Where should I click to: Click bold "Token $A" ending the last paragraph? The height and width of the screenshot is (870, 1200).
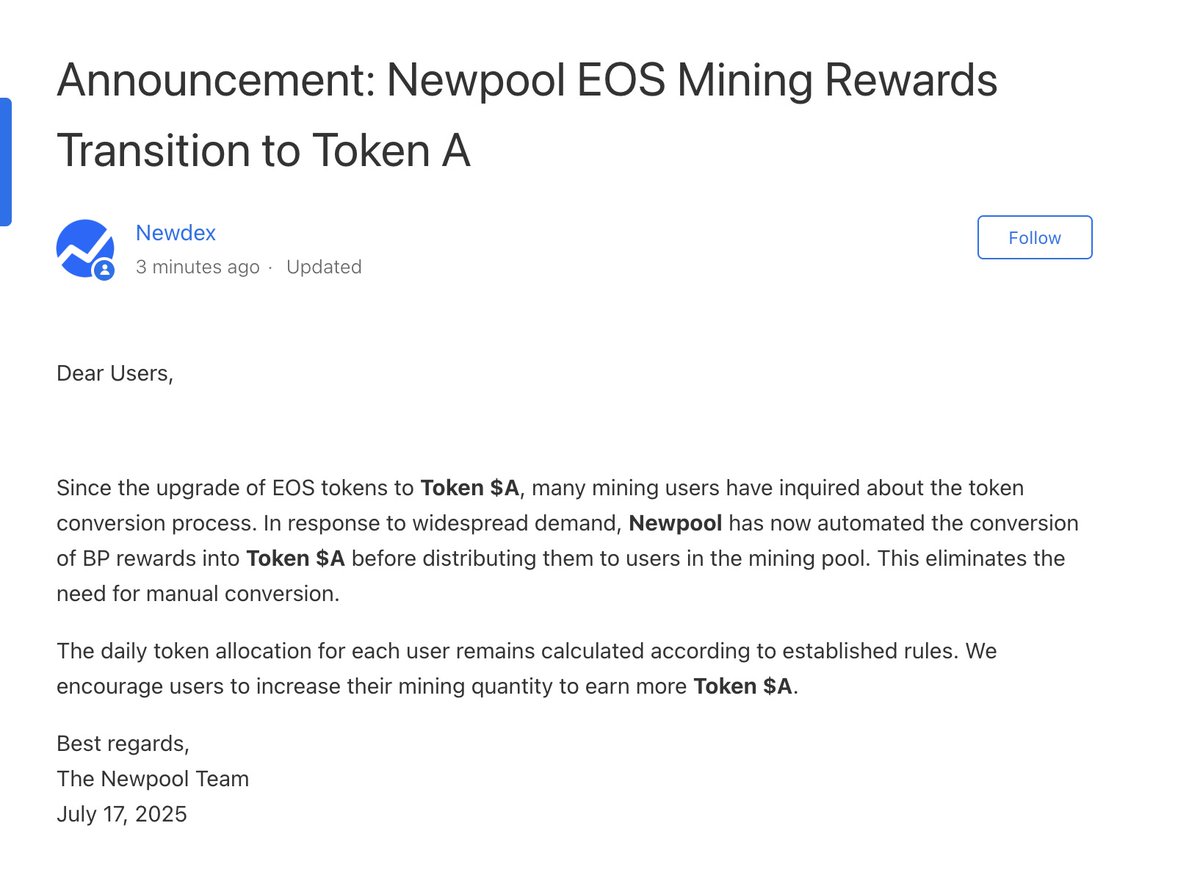coord(744,686)
